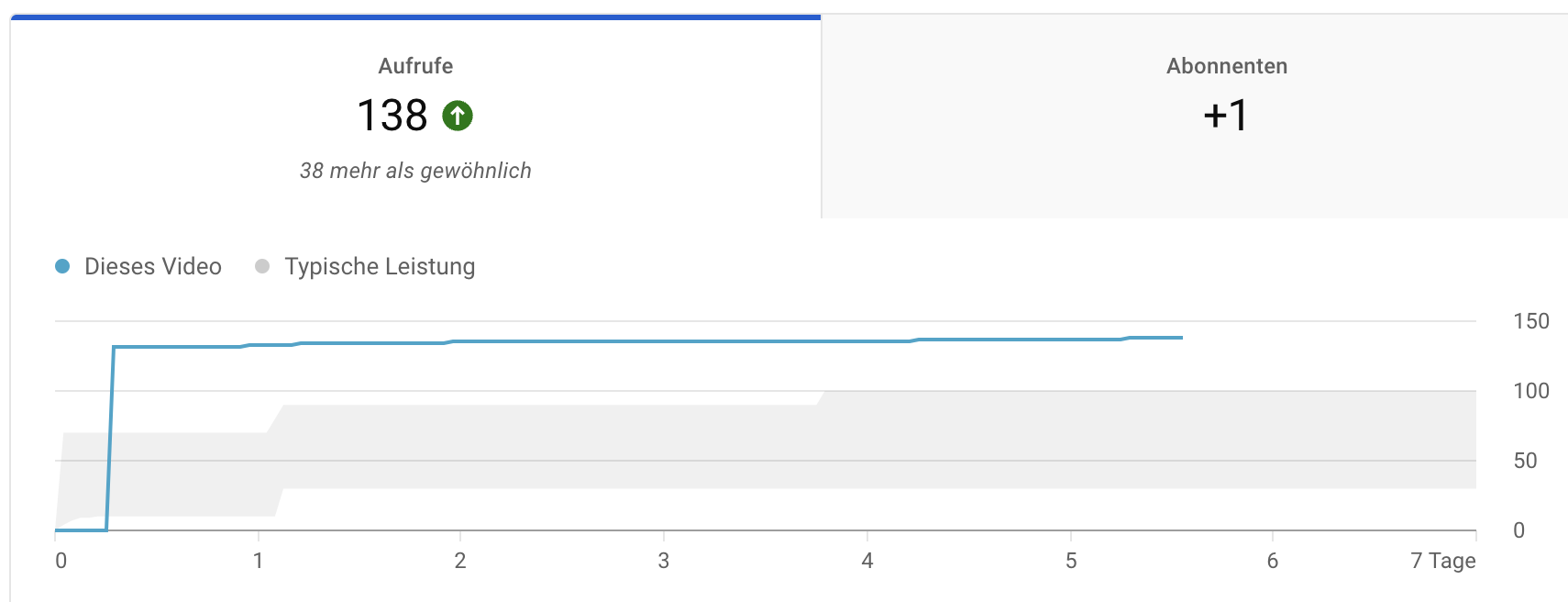
Task: Click the green upward arrow icon
Action: click(458, 116)
